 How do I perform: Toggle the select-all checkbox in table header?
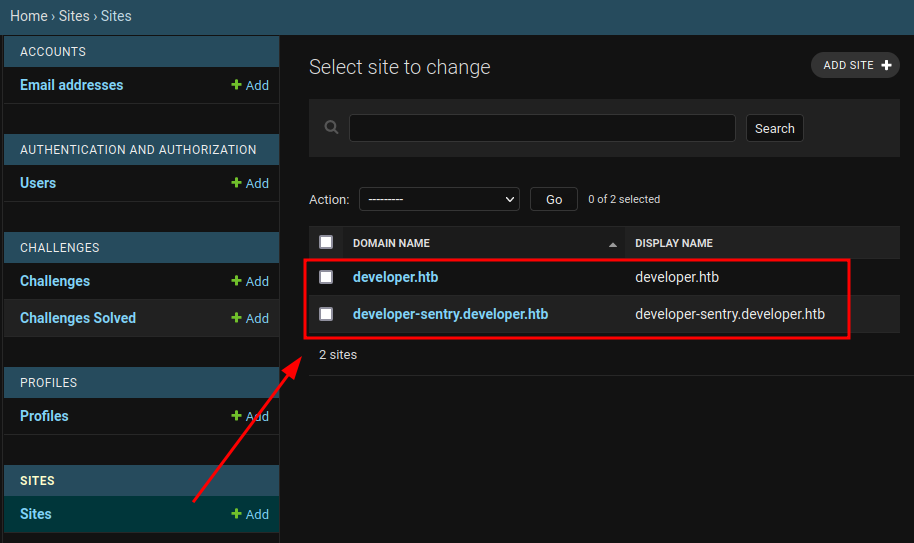click(326, 242)
